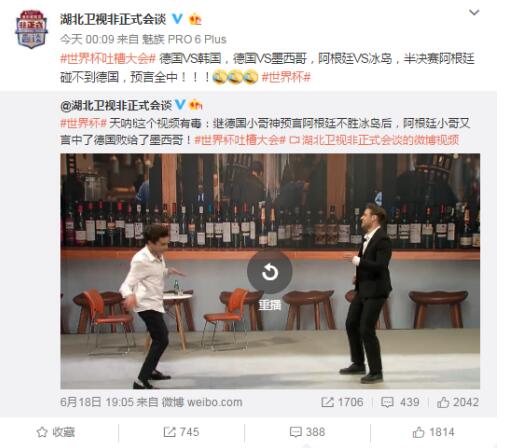This screenshot has height=448, width=513.
Task: Click the crown membership icon in header
Action: click(x=195, y=19)
